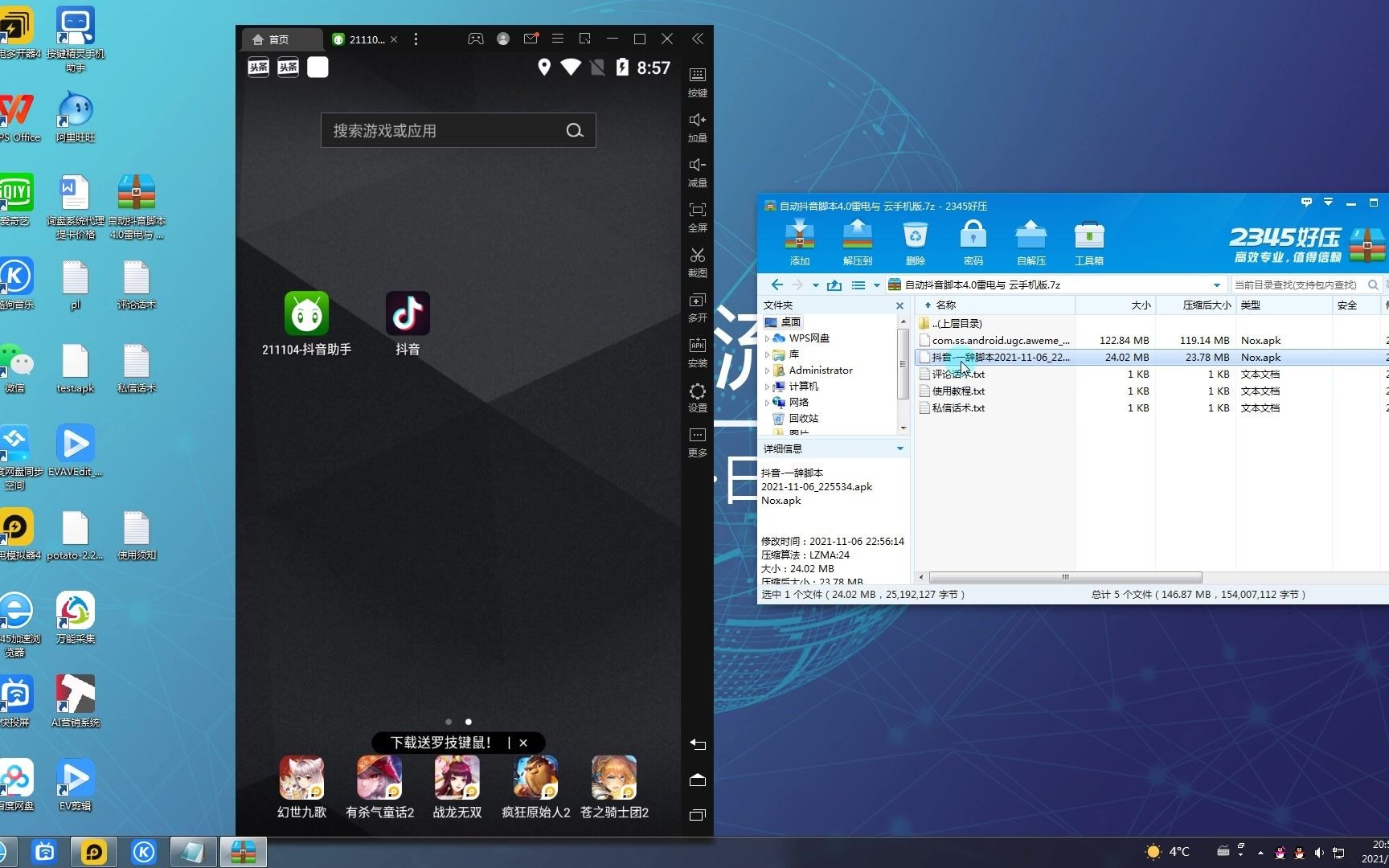Click 删除 delete button in 2345好压

click(x=916, y=243)
